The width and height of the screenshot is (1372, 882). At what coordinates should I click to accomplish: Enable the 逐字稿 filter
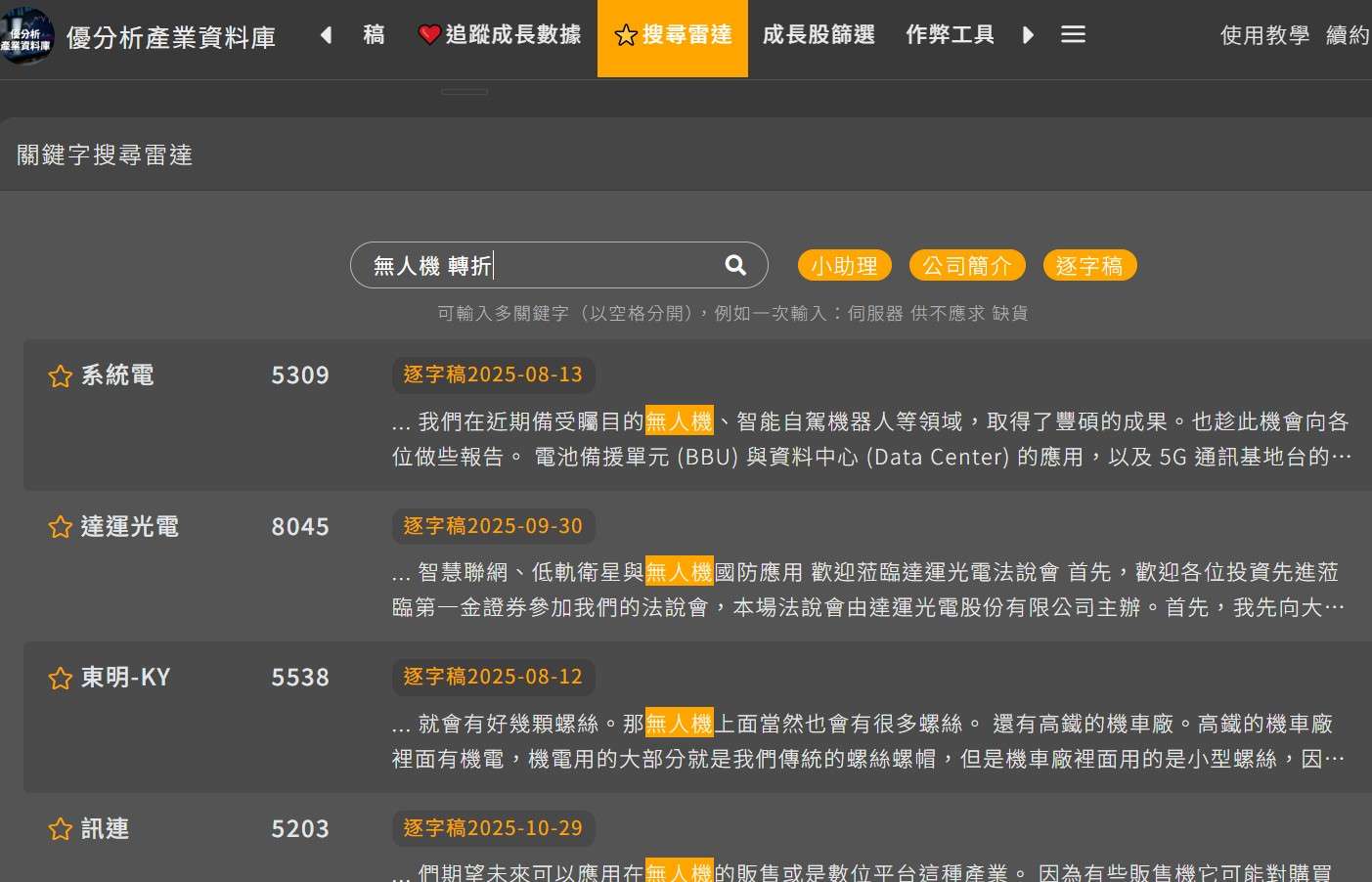(1089, 264)
